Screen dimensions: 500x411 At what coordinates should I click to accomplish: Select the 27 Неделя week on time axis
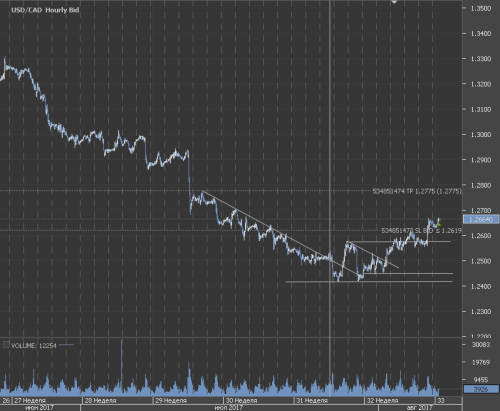(x=30, y=400)
